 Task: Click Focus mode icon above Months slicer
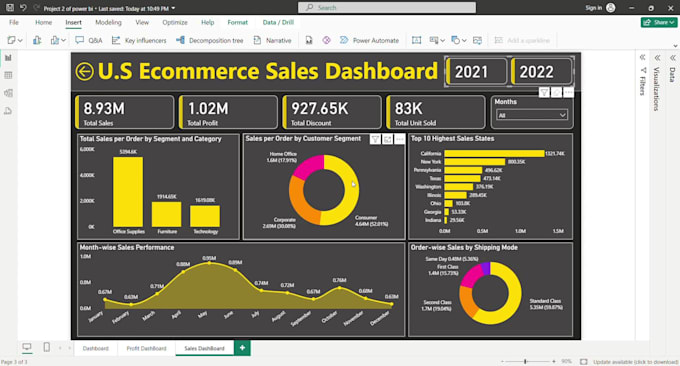[556, 92]
